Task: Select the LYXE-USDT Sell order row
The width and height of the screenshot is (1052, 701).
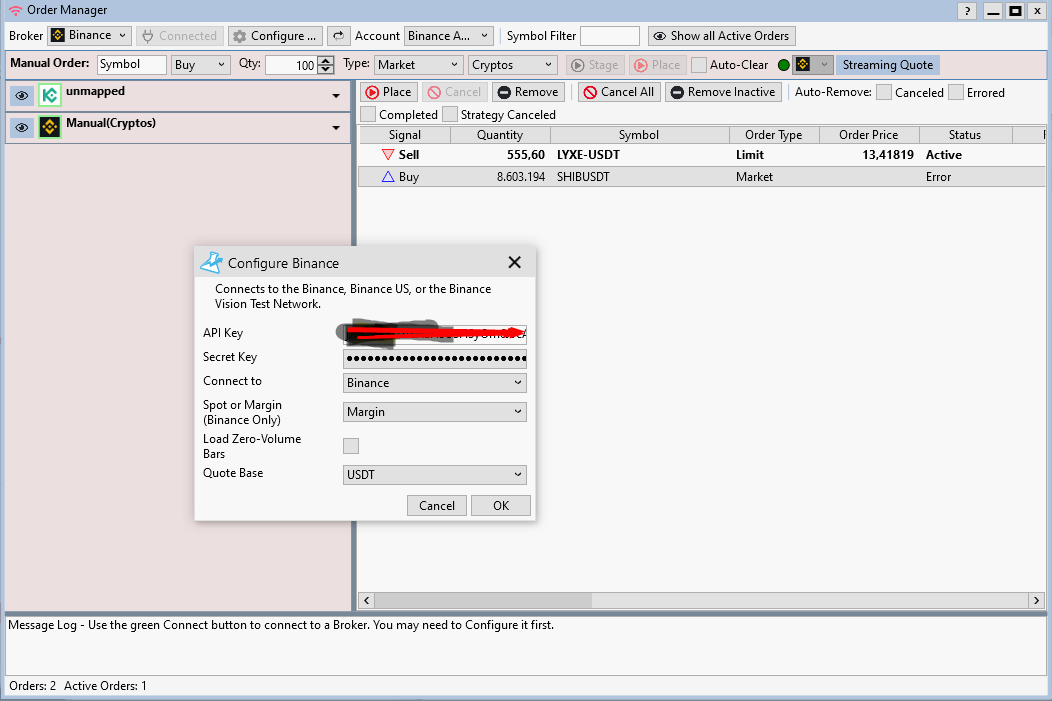Action: click(638, 155)
